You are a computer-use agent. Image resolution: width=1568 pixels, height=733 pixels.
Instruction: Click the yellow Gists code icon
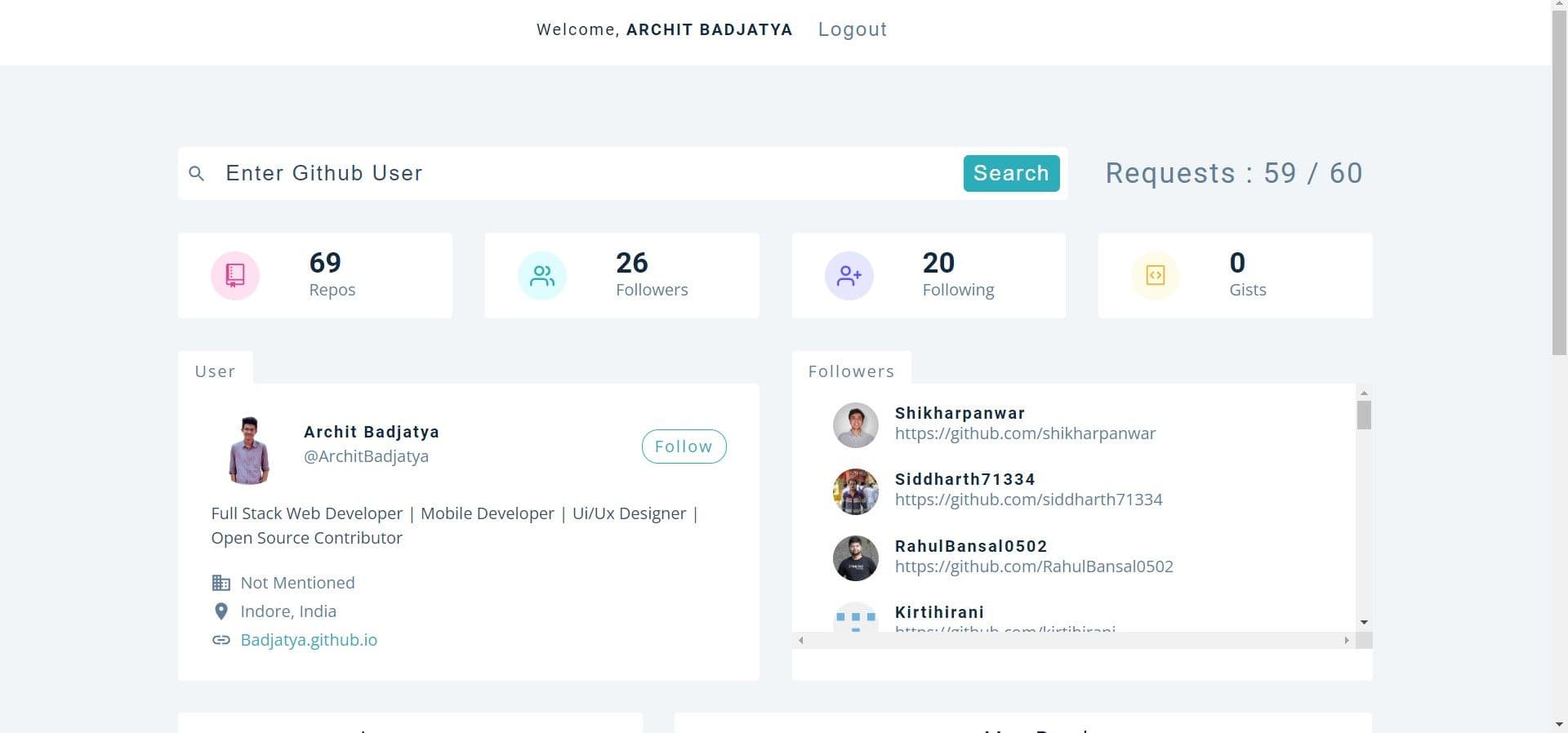(1155, 276)
